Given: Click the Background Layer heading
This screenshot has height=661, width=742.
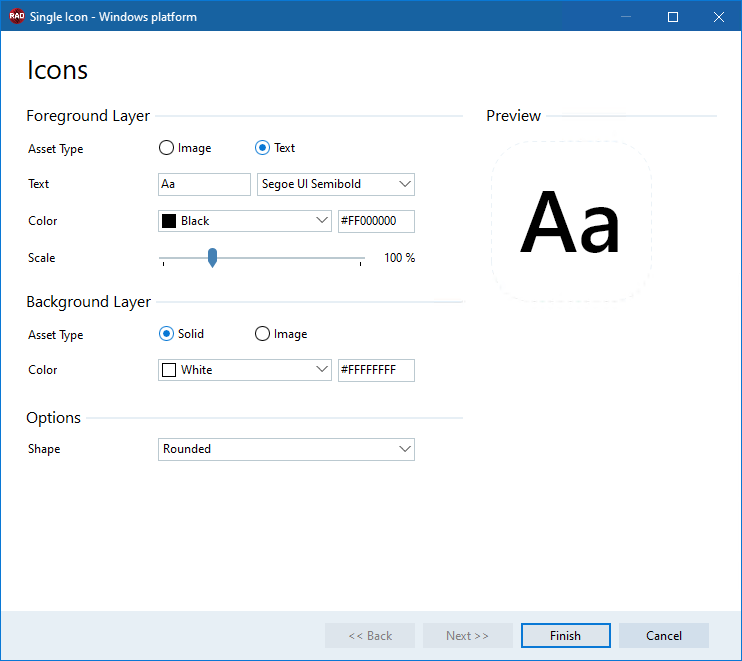Looking at the screenshot, I should (x=88, y=302).
